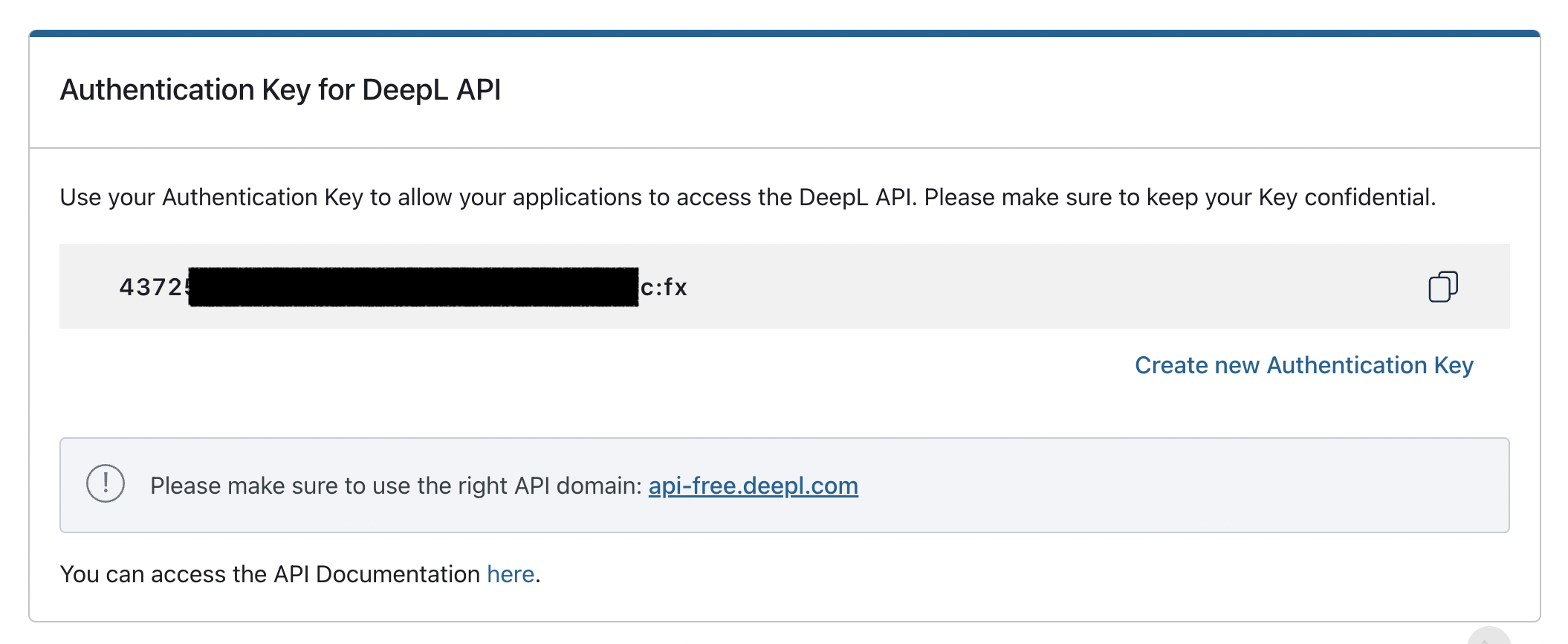This screenshot has height=644, width=1568.
Task: Click the divider line under the heading
Action: pyautogui.click(x=784, y=148)
